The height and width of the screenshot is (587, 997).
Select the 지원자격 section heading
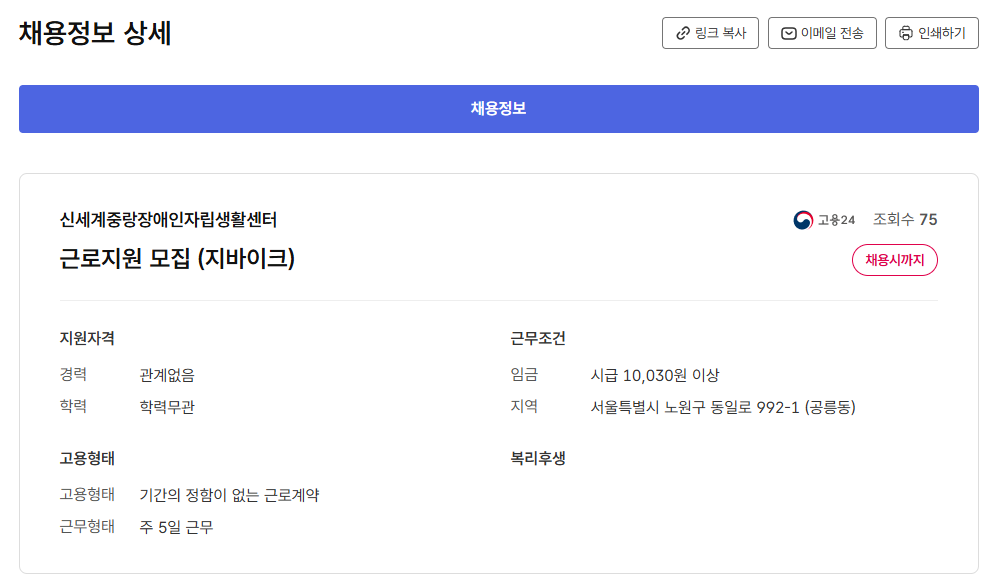[x=87, y=339]
